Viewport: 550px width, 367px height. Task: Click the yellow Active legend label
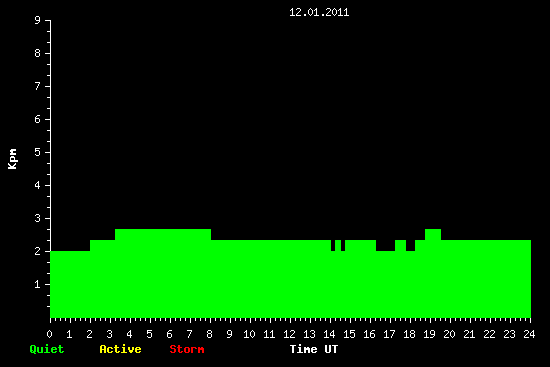tap(120, 349)
